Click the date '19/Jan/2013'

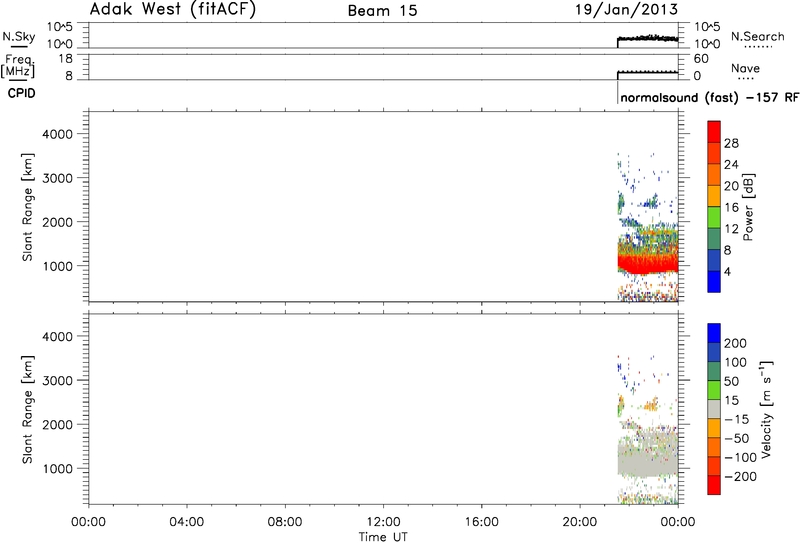[x=627, y=10]
